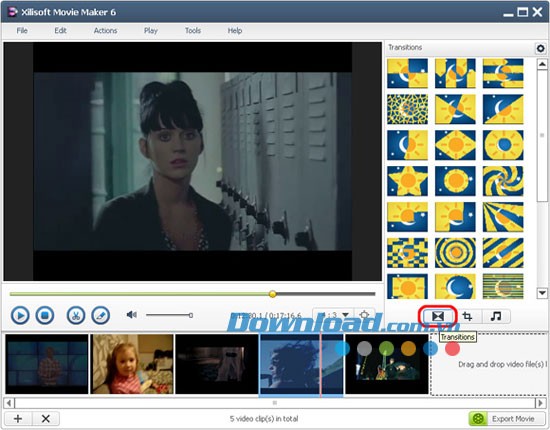Click the scissors clip/cut button
Viewport: 550px width, 430px height.
[x=76, y=315]
